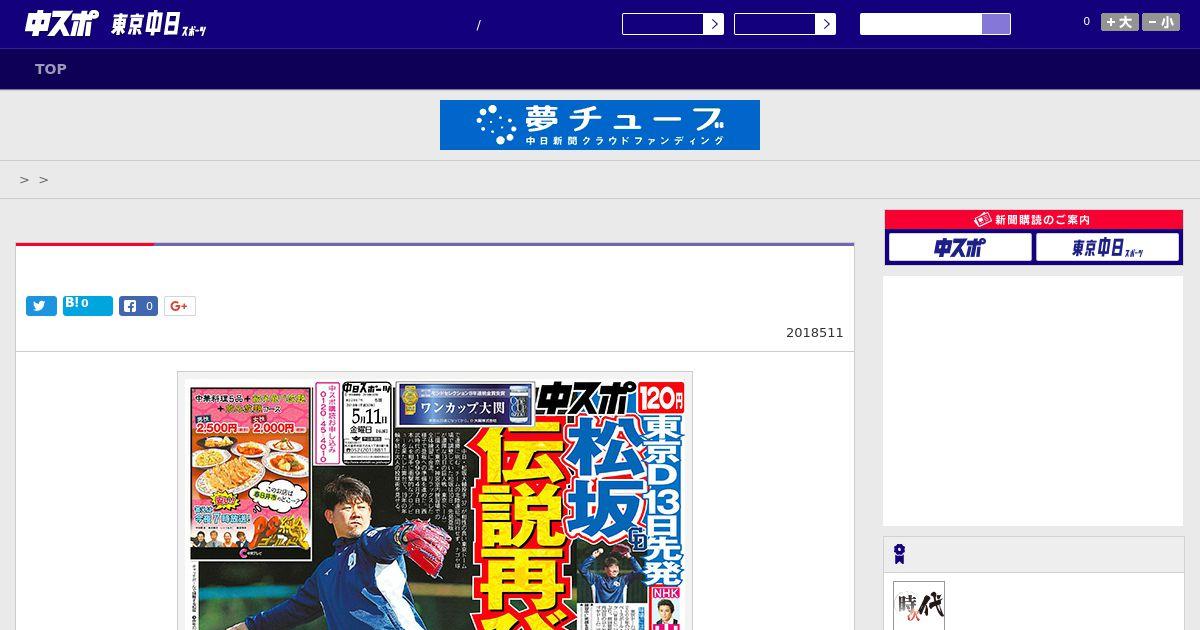1200x630 pixels.
Task: Expand the second header dropdown arrow
Action: tap(825, 24)
